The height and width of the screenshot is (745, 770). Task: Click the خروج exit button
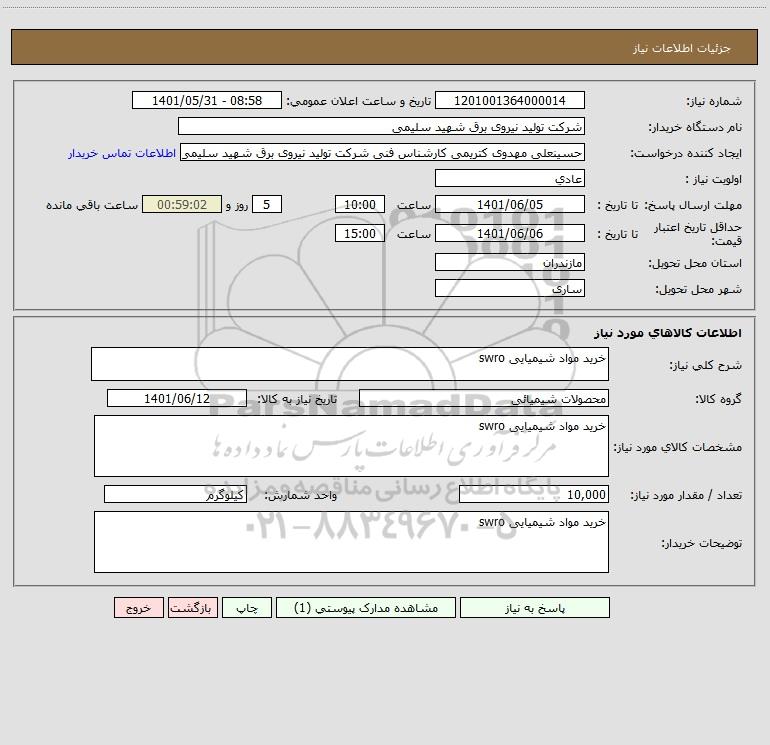(x=138, y=608)
